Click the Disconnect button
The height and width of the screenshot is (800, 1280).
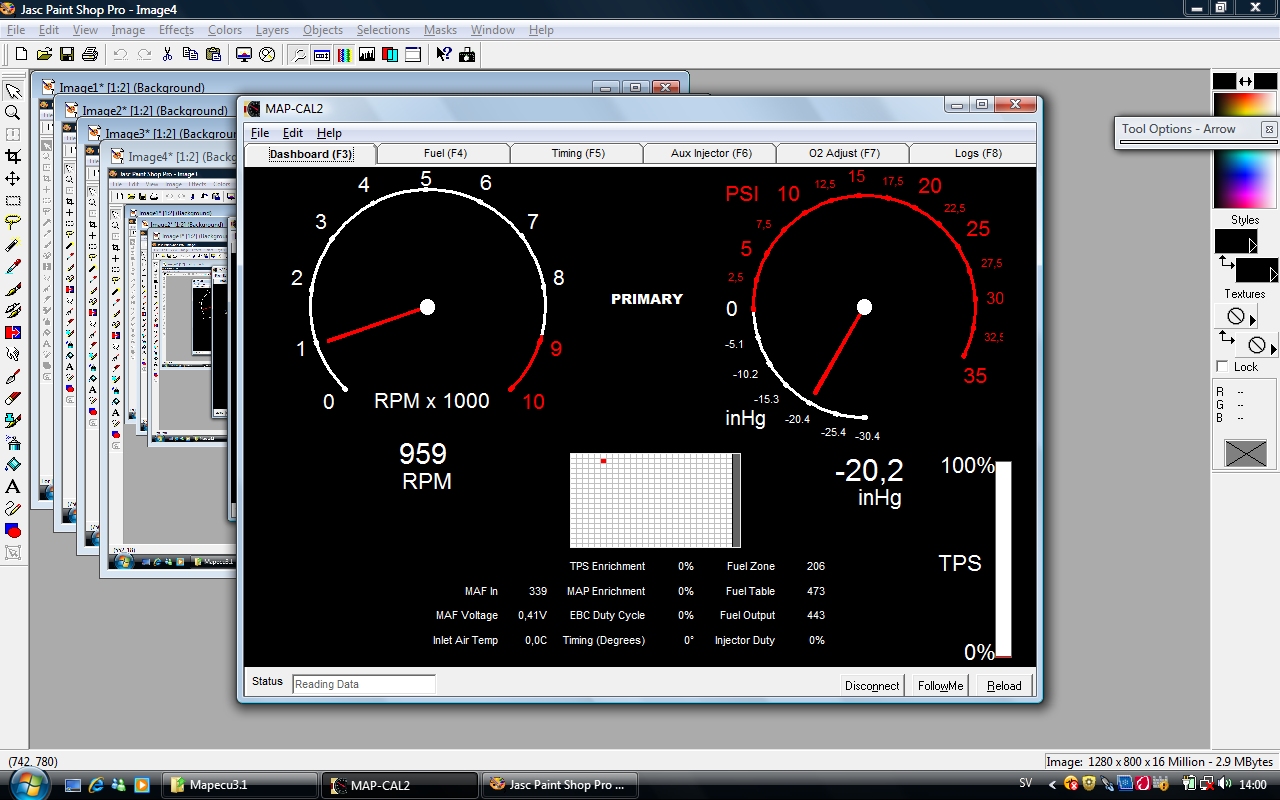tap(872, 685)
